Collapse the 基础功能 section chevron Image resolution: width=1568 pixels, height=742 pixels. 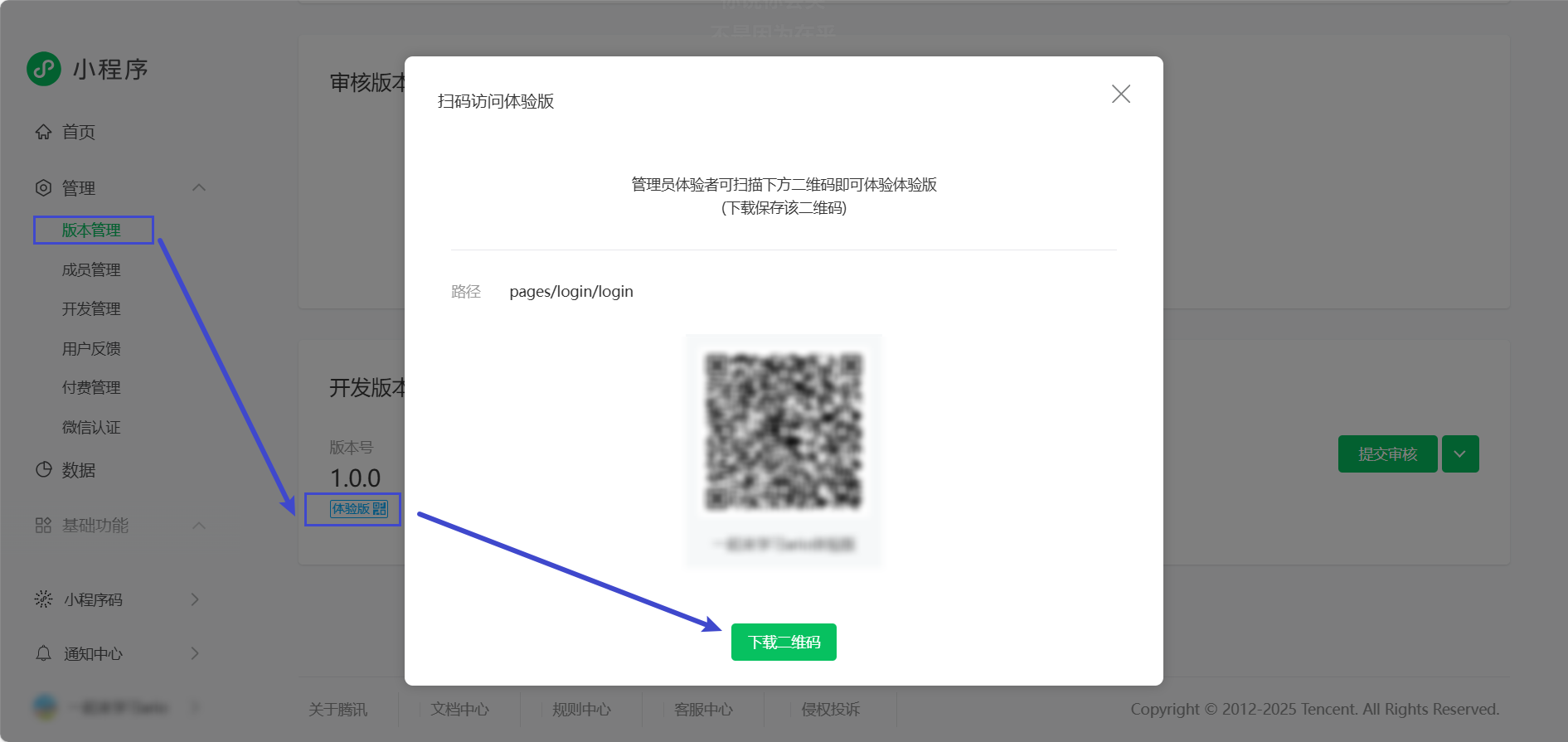point(199,525)
